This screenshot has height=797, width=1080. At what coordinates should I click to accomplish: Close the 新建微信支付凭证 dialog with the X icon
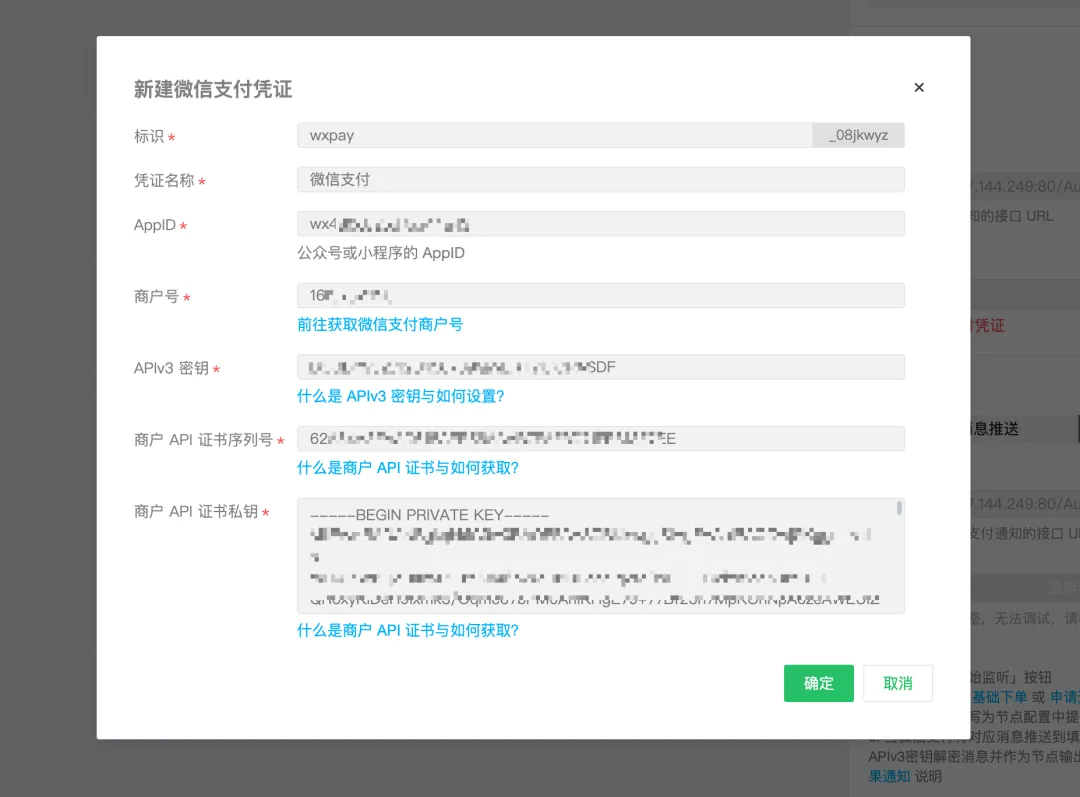coord(919,87)
